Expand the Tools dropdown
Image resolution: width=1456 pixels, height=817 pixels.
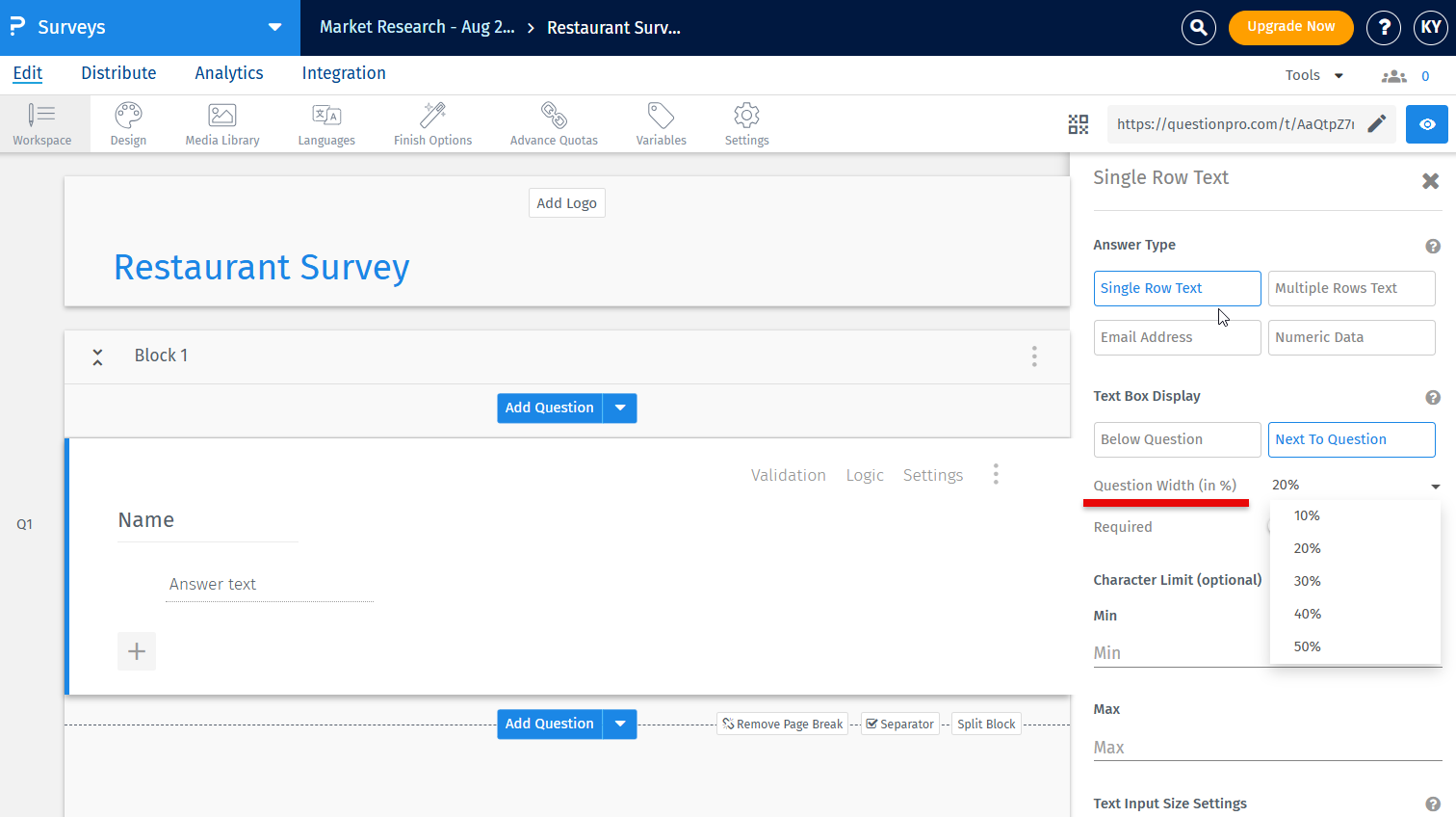click(x=1313, y=74)
